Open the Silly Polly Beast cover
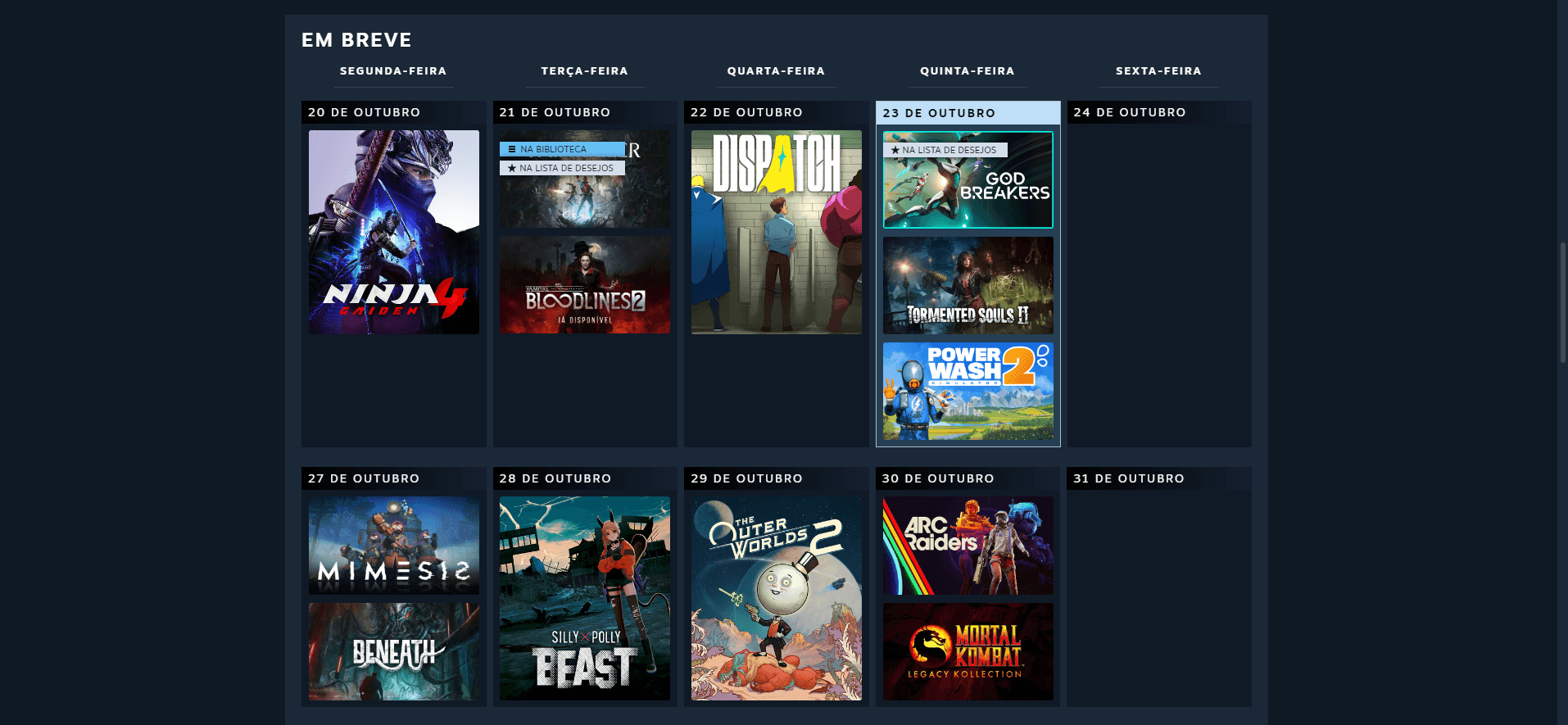Screen dimensions: 1568x725 [x=584, y=598]
